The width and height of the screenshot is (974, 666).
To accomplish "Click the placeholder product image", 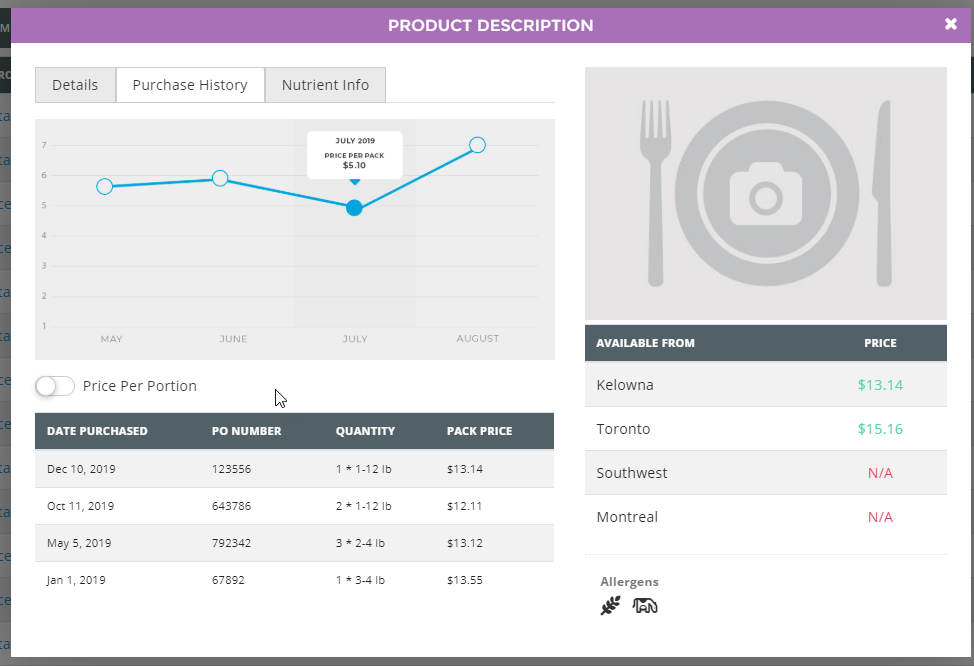I will (766, 193).
